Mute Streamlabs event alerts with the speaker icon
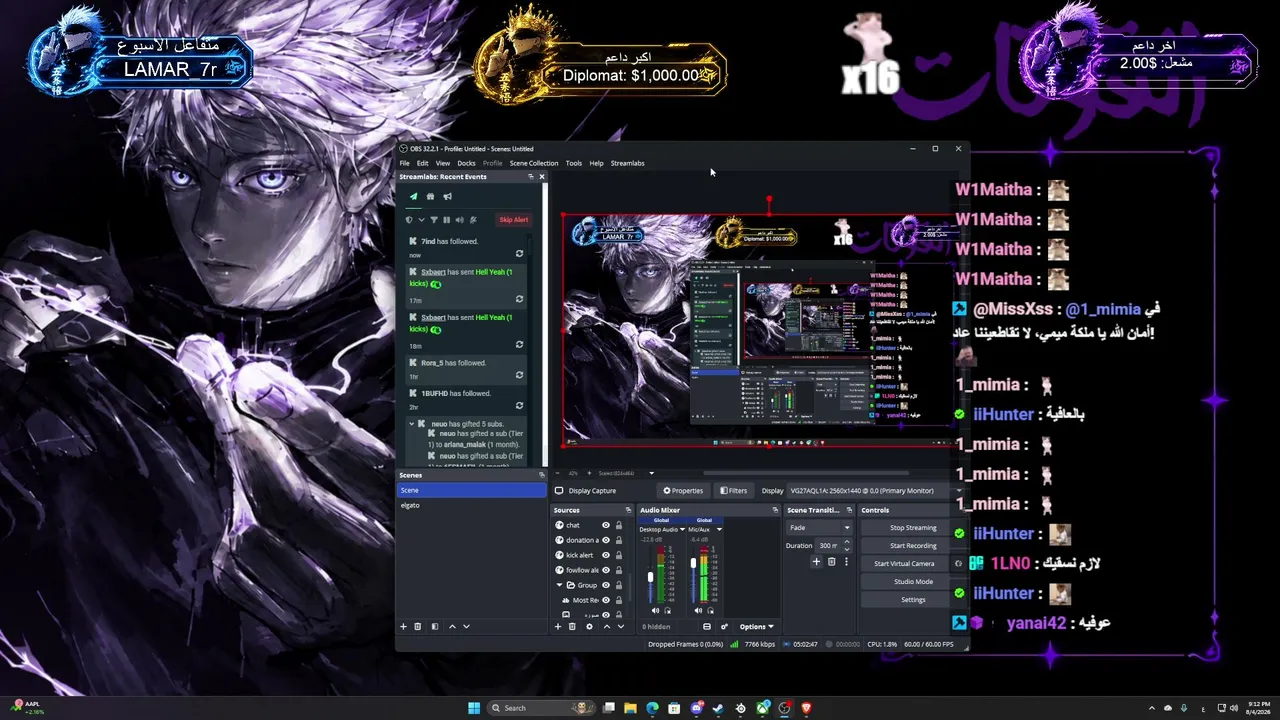1280x720 pixels. click(459, 220)
